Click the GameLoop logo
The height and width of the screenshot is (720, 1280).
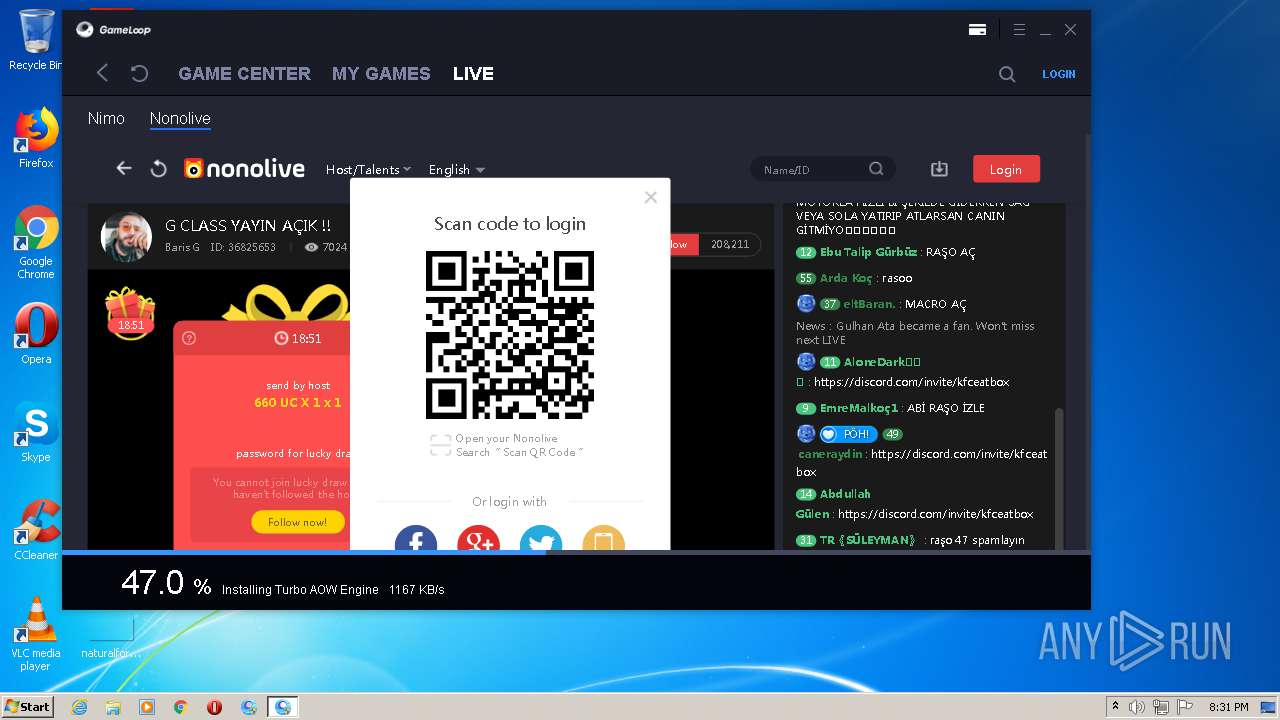coord(114,30)
